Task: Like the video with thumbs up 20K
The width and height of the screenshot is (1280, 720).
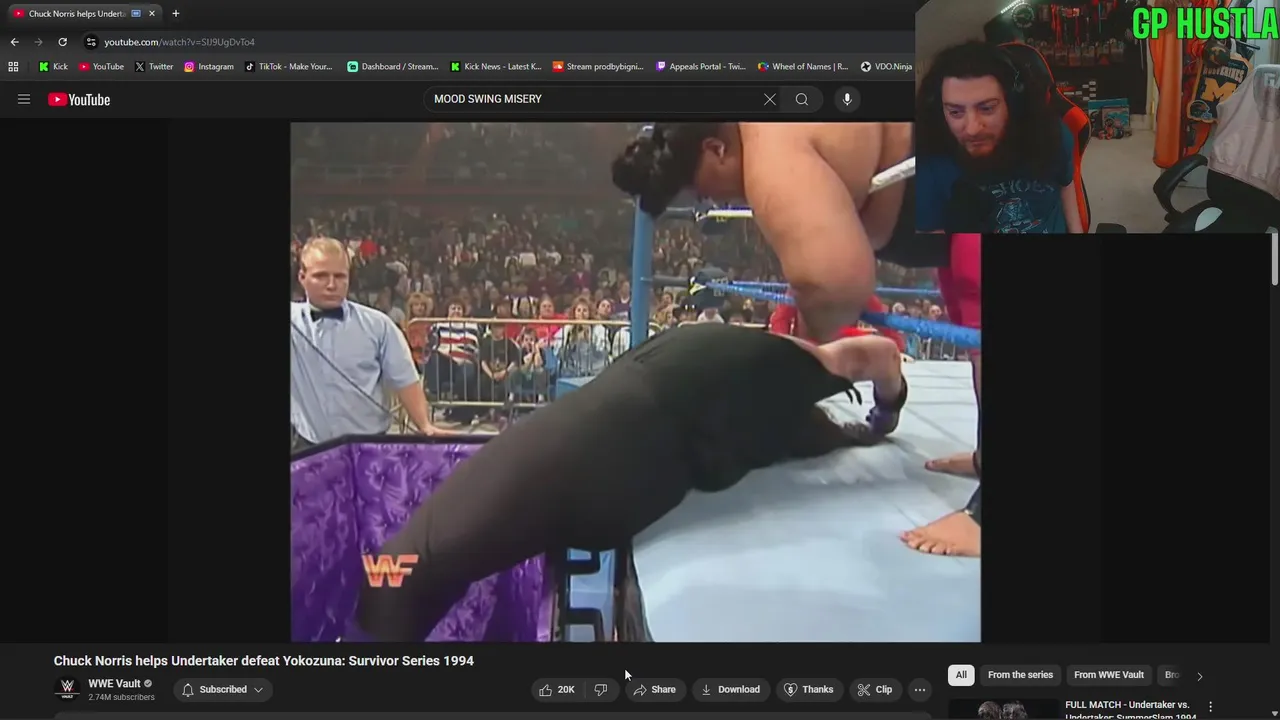Action: [557, 689]
